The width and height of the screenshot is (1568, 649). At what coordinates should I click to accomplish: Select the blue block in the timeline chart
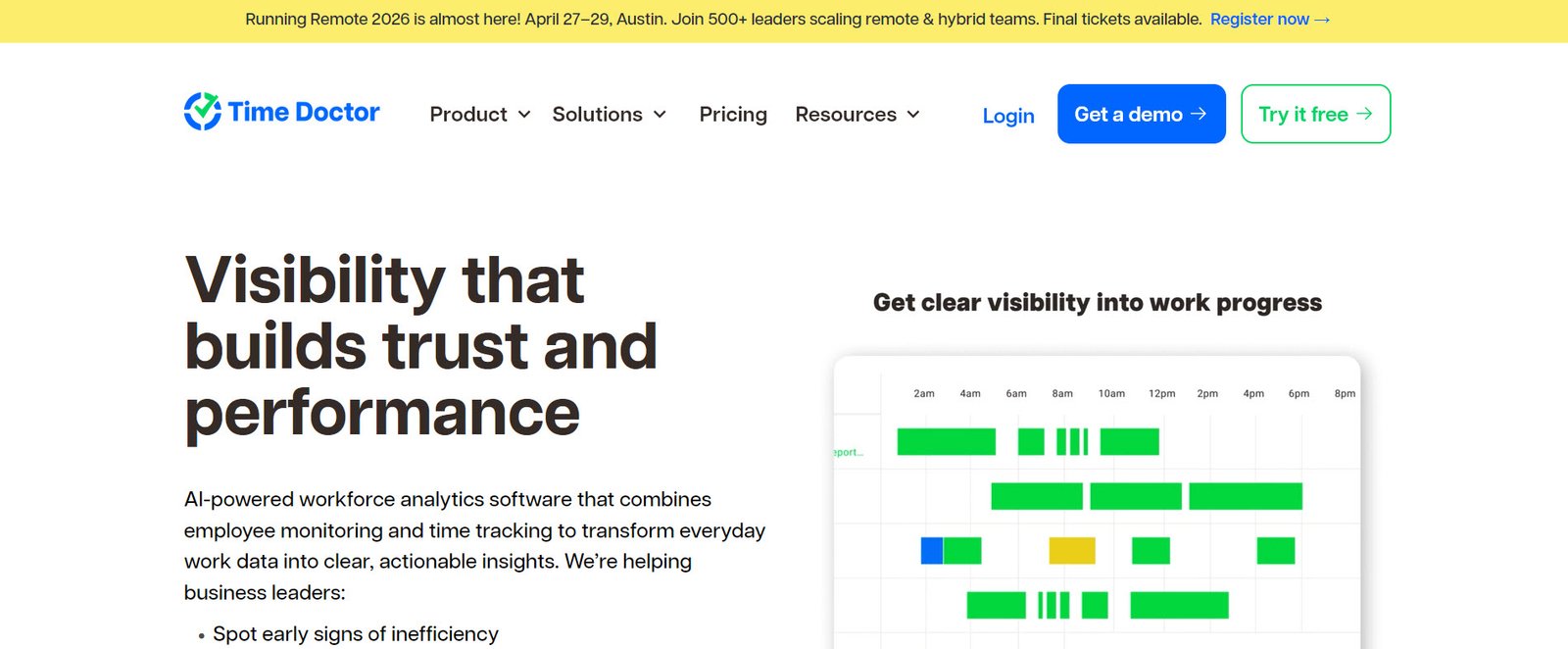coord(931,551)
